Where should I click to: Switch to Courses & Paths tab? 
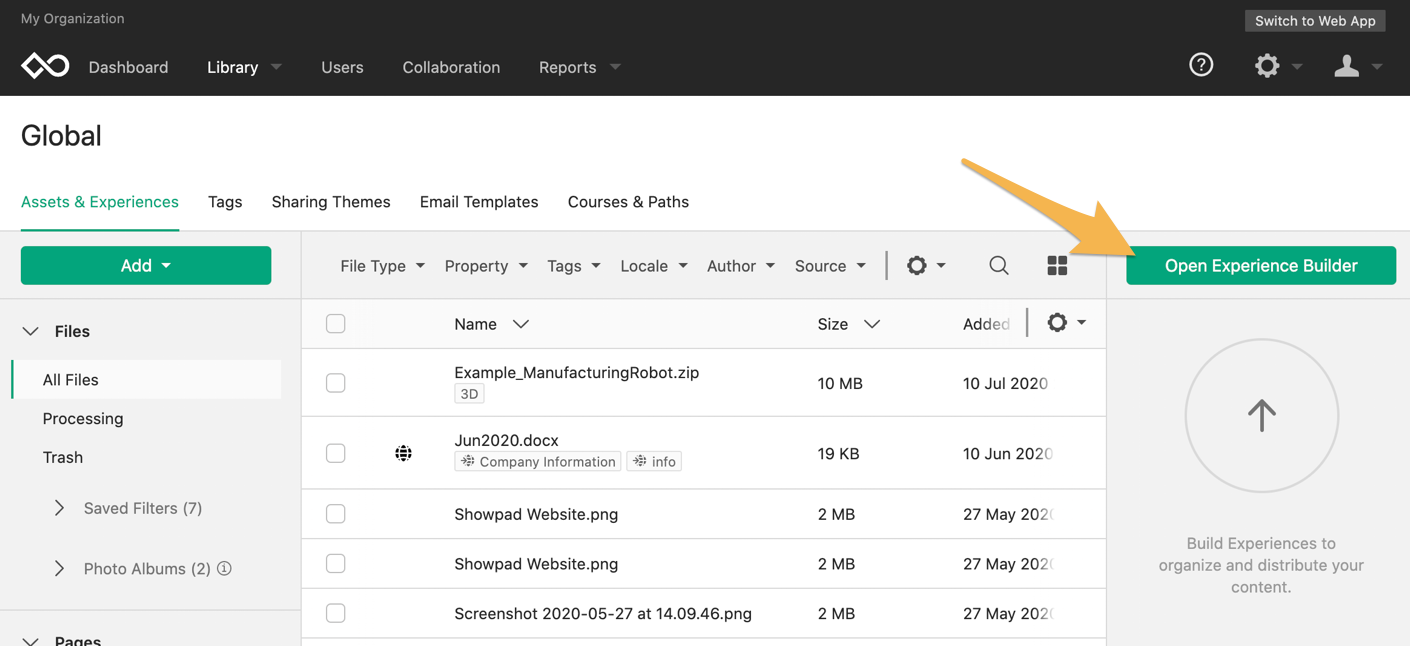628,202
